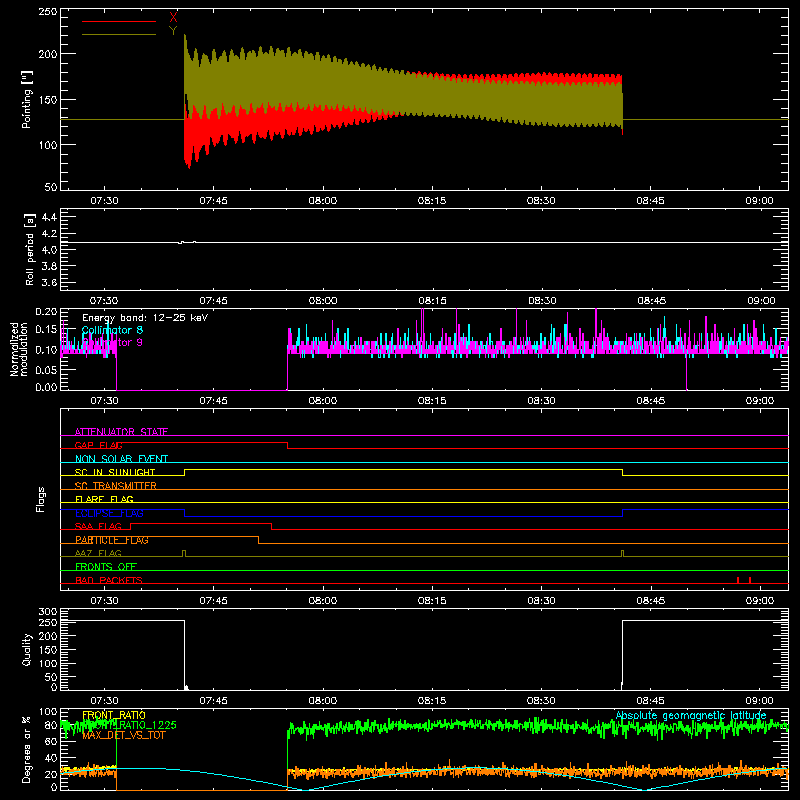Click the olive Y legend label
The width and height of the screenshot is (800, 800).
click(173, 31)
